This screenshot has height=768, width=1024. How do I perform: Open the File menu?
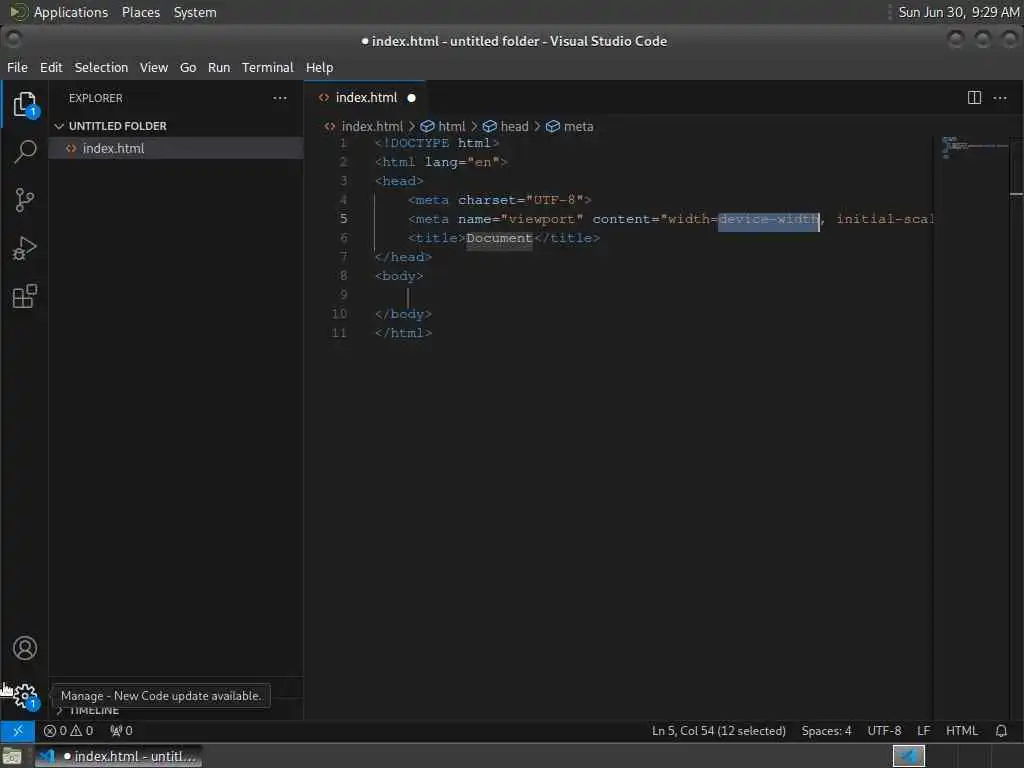click(18, 67)
